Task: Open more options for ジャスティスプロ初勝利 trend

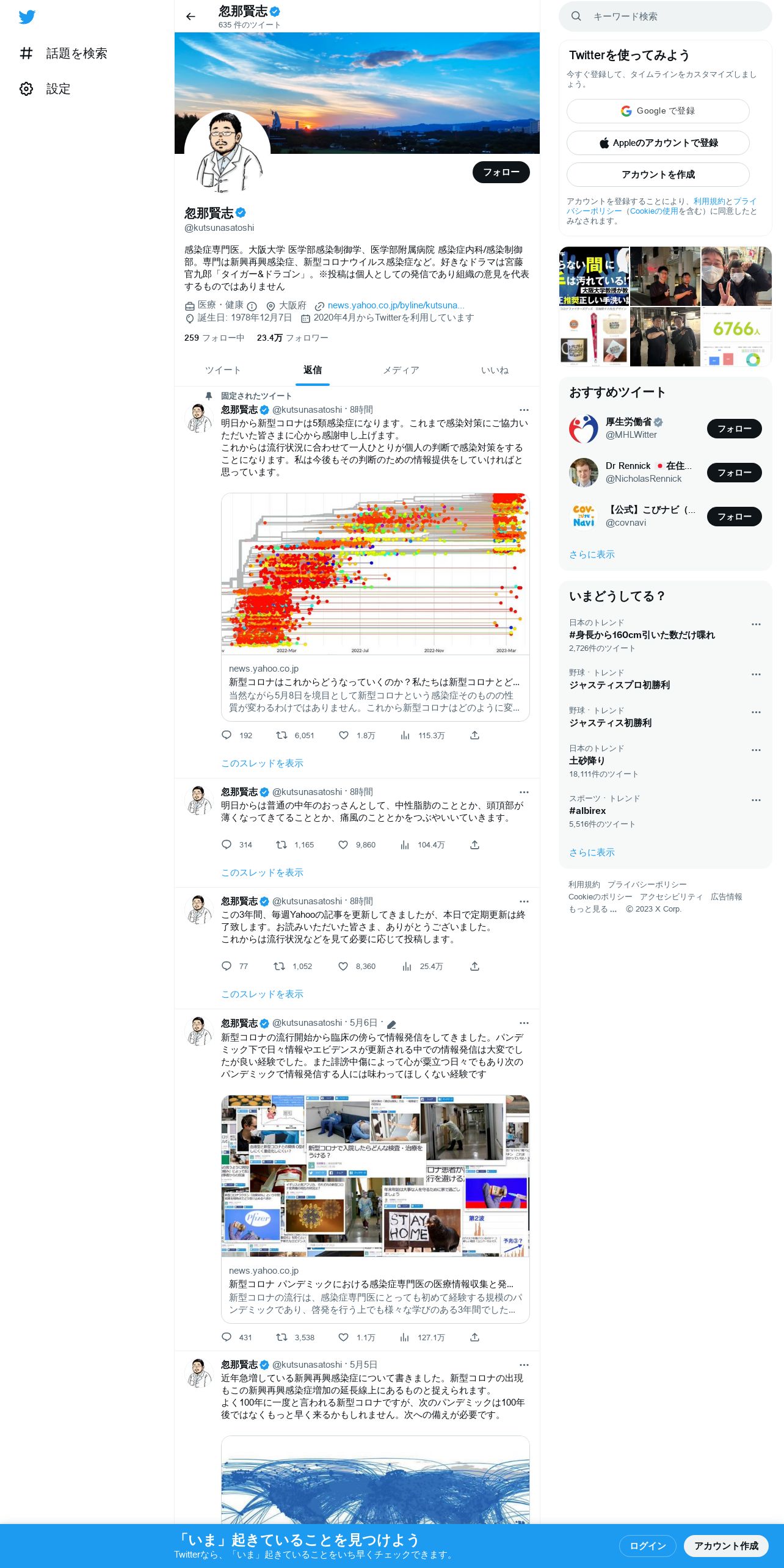Action: 756,674
